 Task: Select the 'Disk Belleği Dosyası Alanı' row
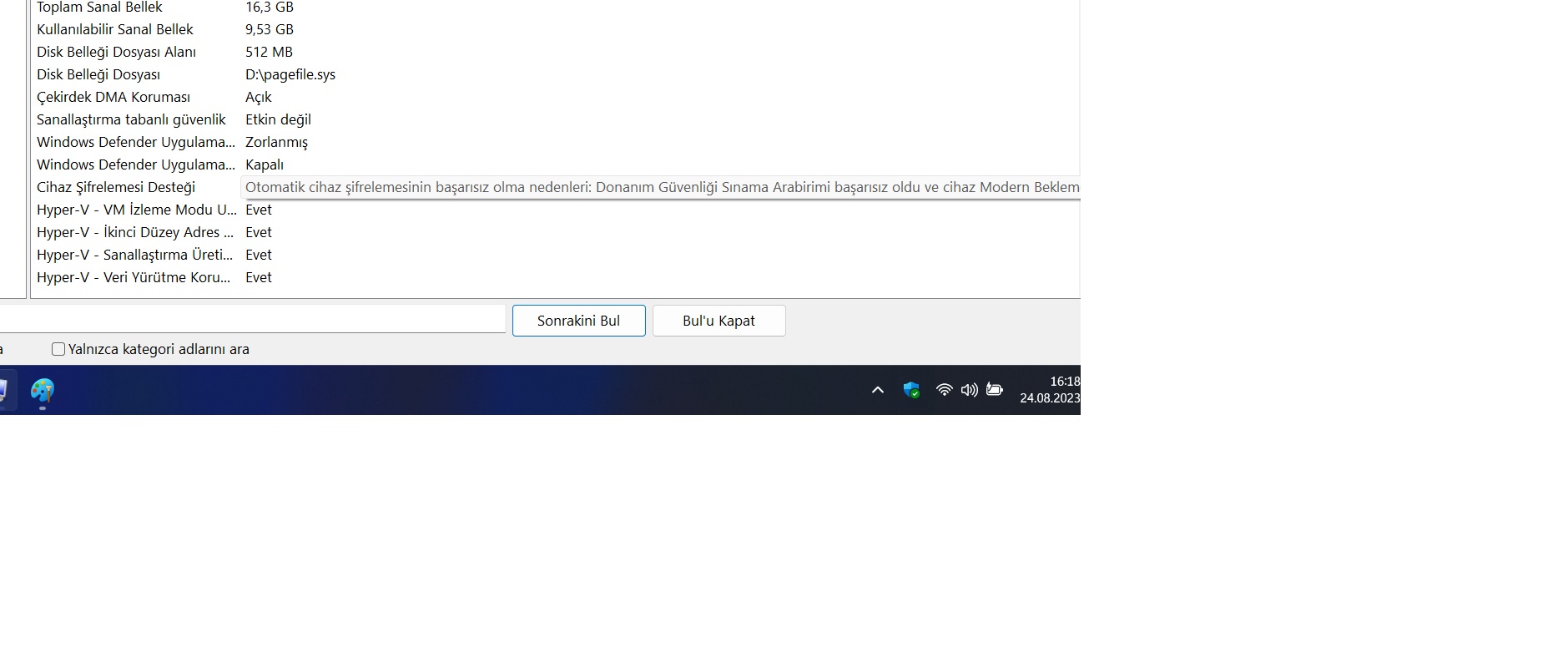point(555,52)
